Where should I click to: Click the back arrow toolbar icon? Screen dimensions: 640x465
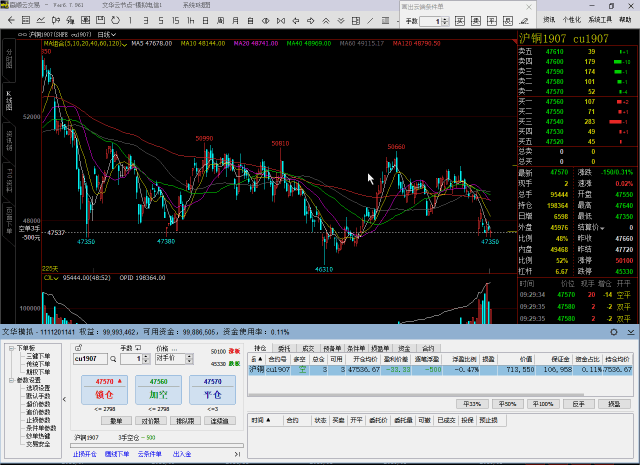click(x=11, y=20)
